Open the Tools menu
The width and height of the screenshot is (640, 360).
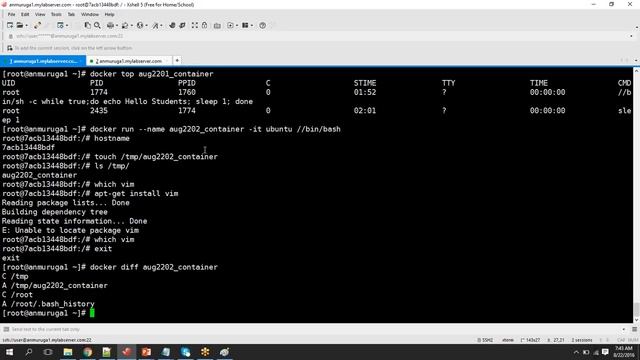[56, 14]
